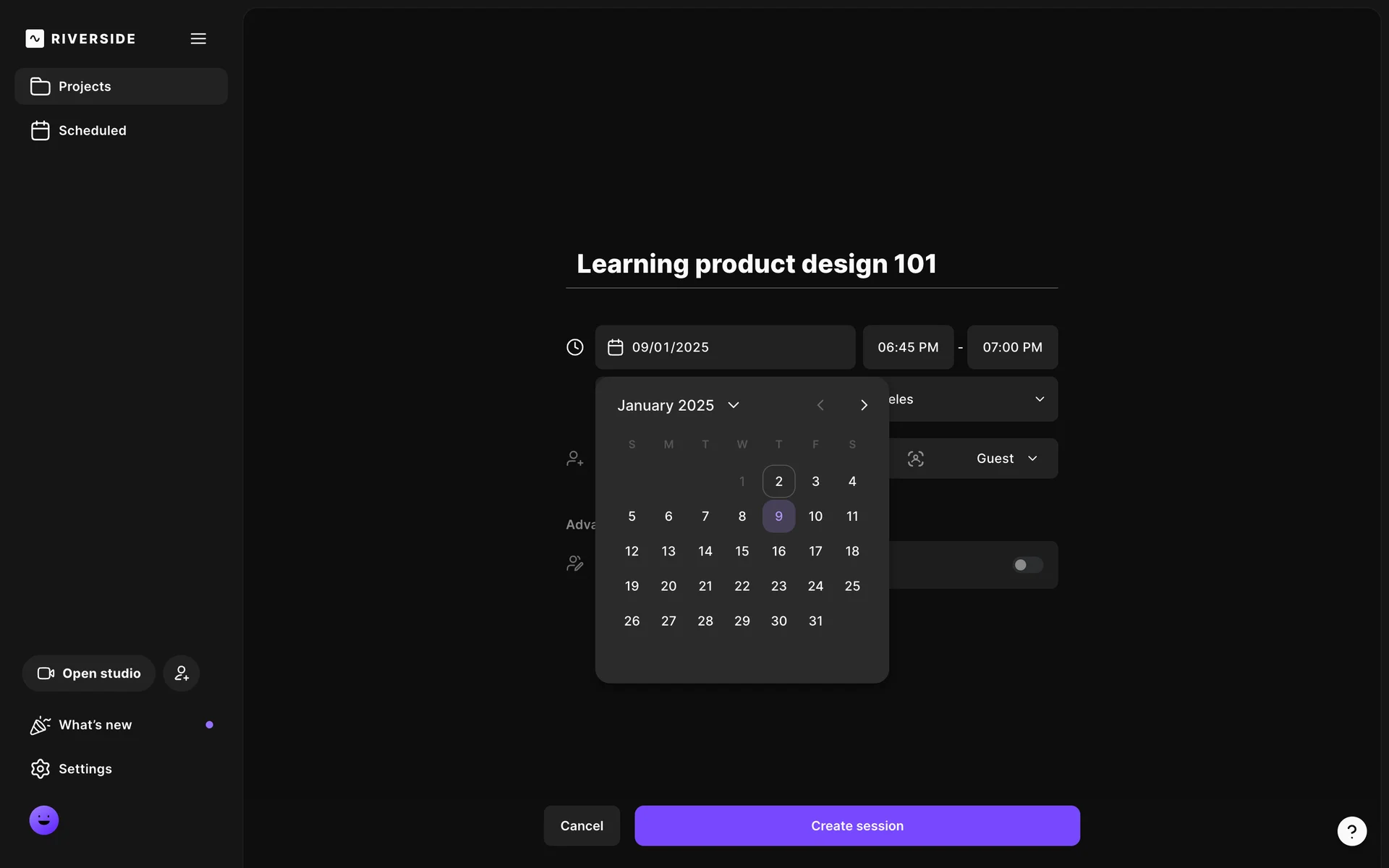This screenshot has width=1389, height=868.
Task: Click the hamburger menu icon beside Riverside
Action: 198,39
